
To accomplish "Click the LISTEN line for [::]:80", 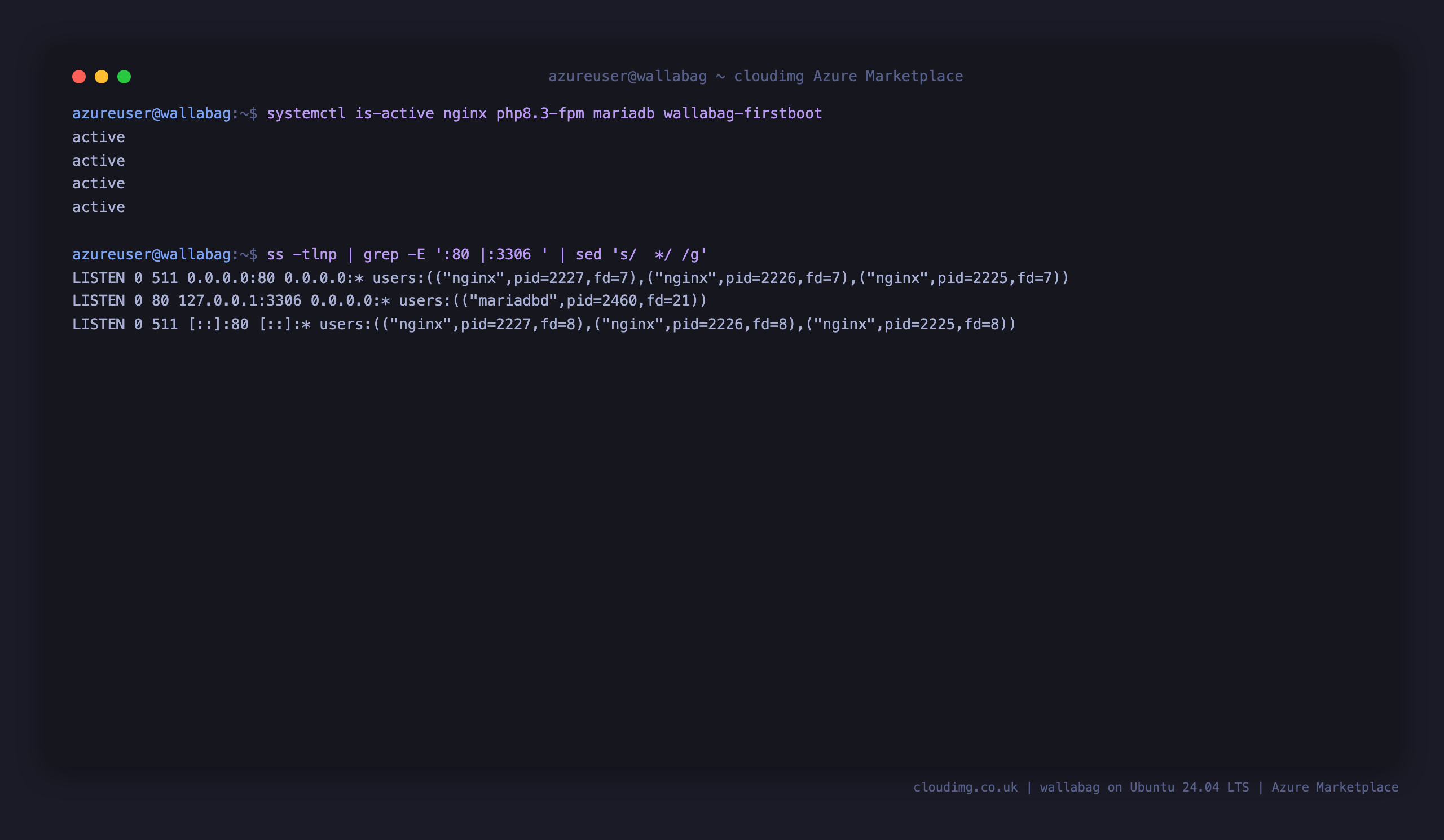I will coord(544,325).
